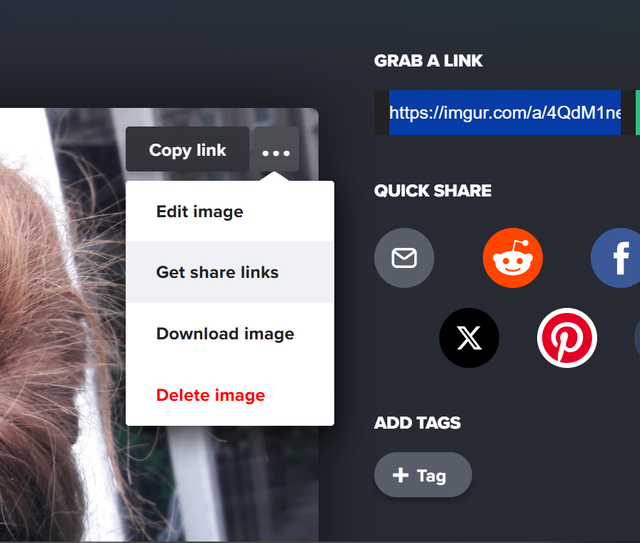
Task: Select Get share links menu entry
Action: 230,272
